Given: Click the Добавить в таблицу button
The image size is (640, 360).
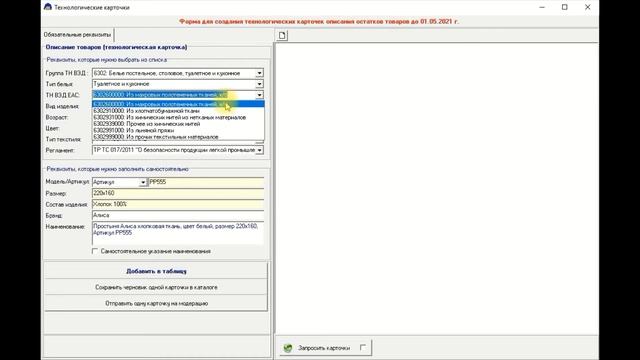Looking at the screenshot, I should (x=156, y=271).
